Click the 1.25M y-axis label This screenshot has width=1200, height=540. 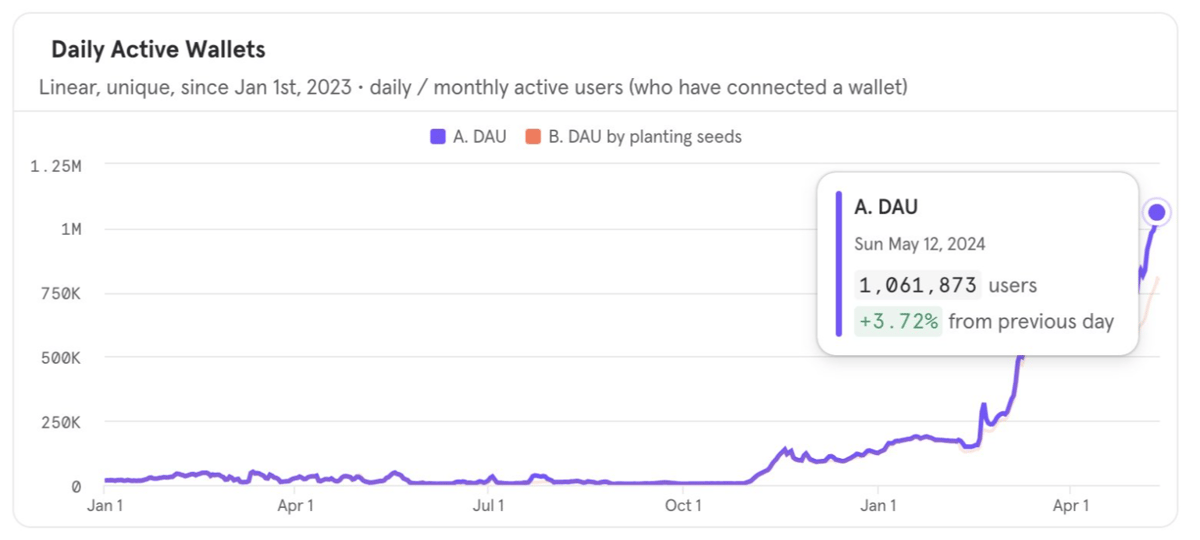[57, 167]
